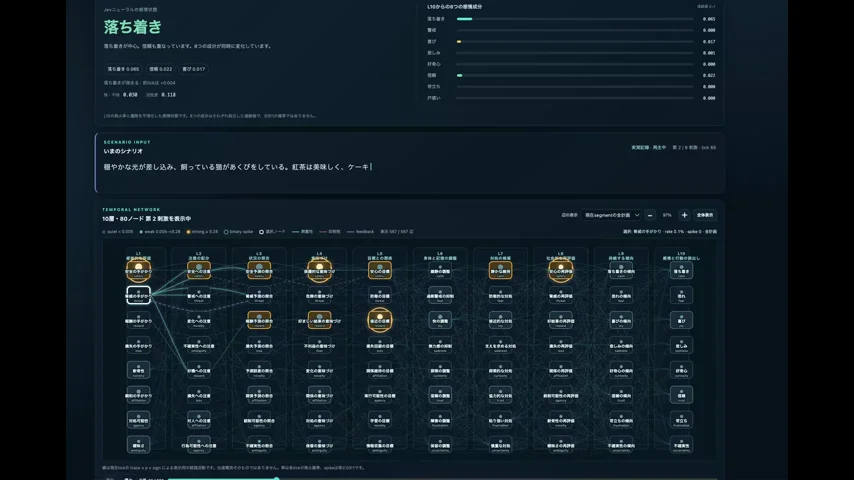The height and width of the screenshot is (480, 854).
Task: Select the glowing safety node in L8
Action: click(560, 270)
